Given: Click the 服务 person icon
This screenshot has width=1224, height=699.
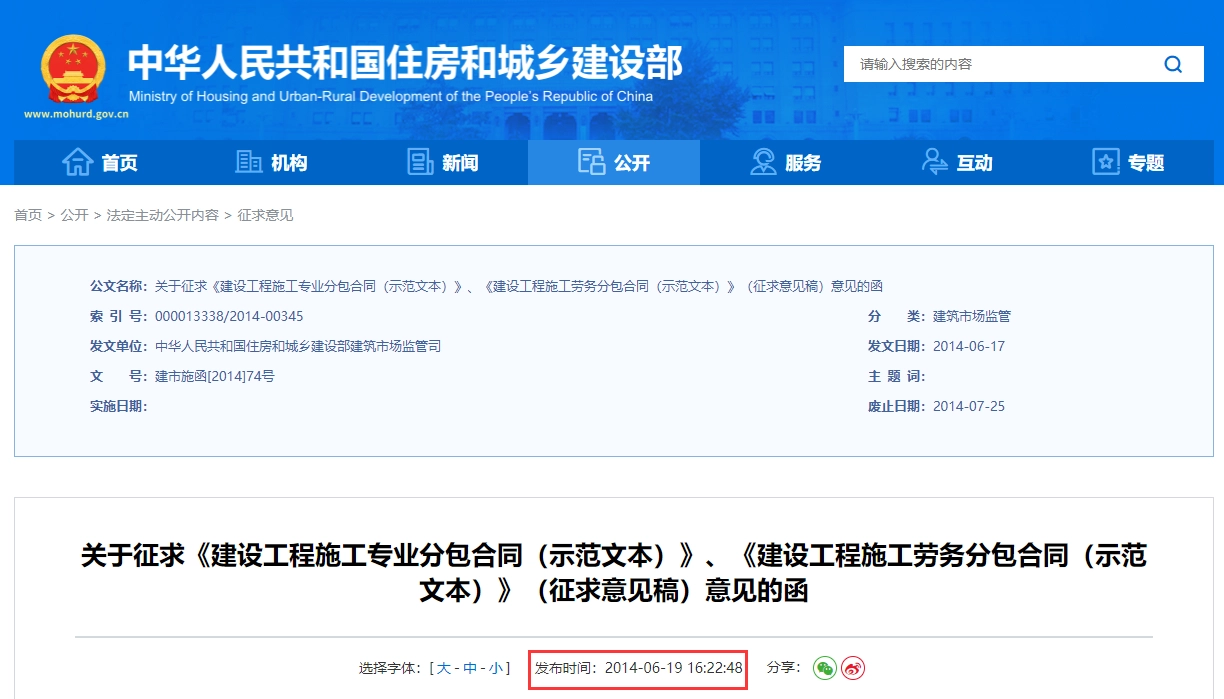Looking at the screenshot, I should (x=763, y=162).
